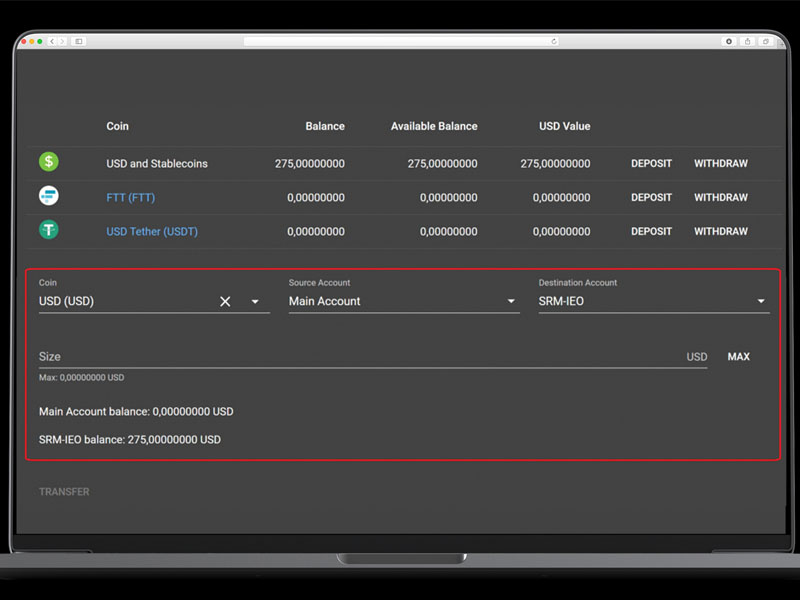Click the Available Balance column header

(434, 126)
